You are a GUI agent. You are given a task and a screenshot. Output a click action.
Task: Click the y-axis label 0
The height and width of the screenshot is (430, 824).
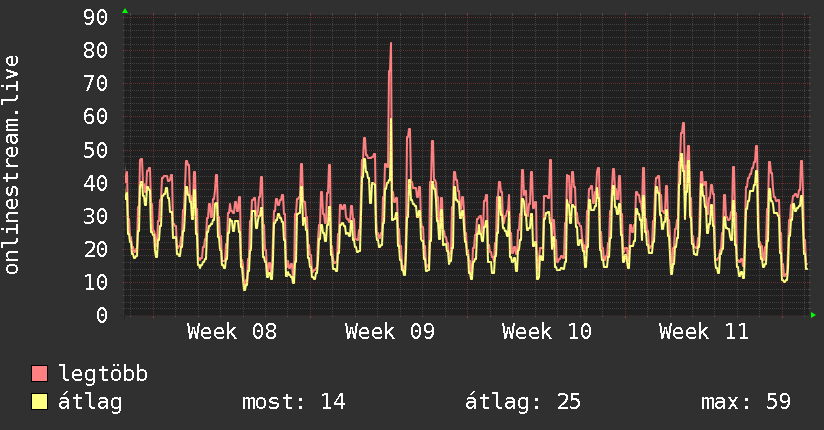click(102, 315)
